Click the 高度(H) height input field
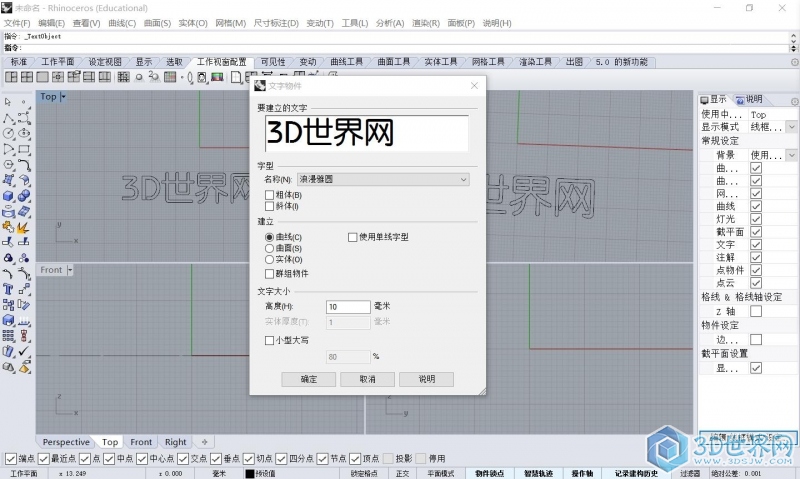 pyautogui.click(x=348, y=307)
